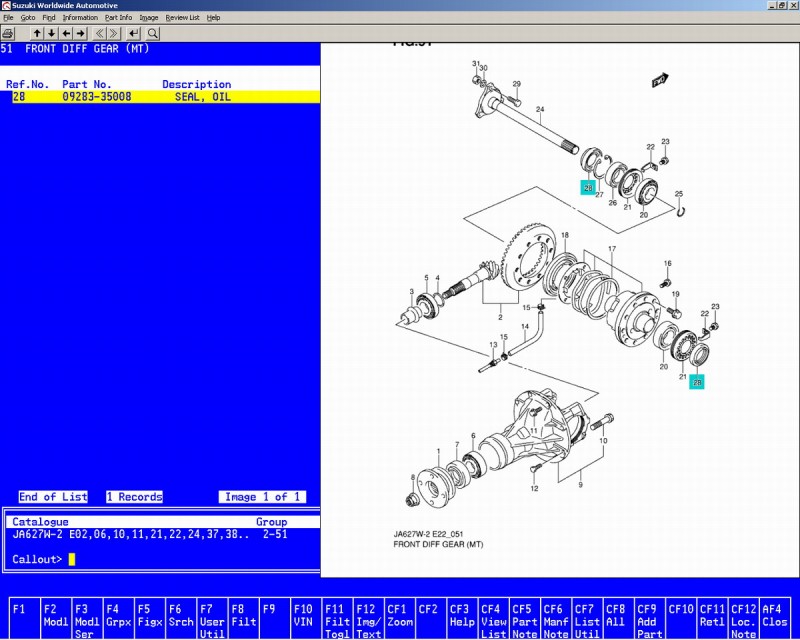Click the CF9 Add Part button
The width and height of the screenshot is (800, 640).
pos(649,618)
